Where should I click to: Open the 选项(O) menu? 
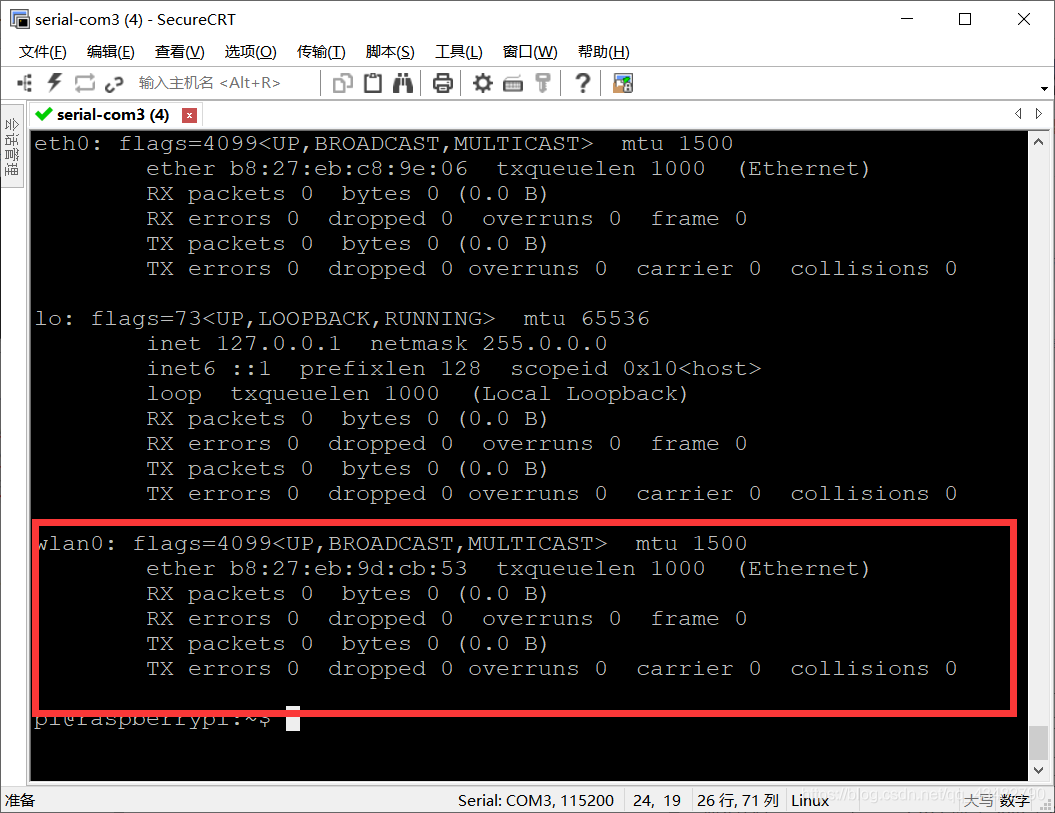click(x=250, y=52)
